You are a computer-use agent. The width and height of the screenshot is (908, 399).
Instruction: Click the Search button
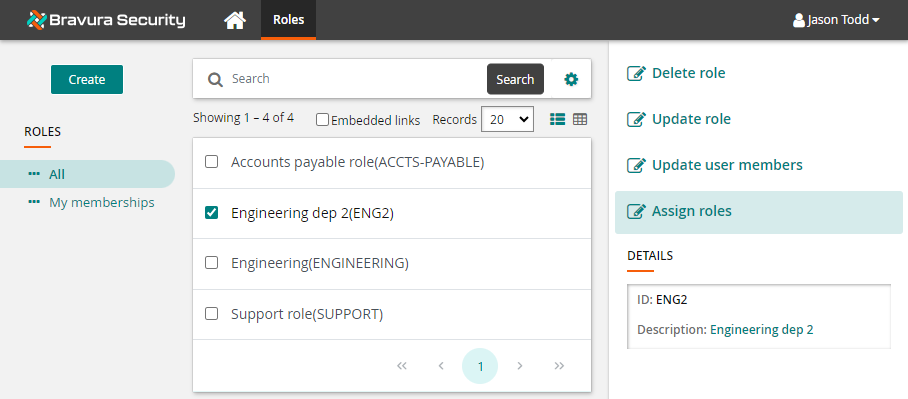coord(515,79)
